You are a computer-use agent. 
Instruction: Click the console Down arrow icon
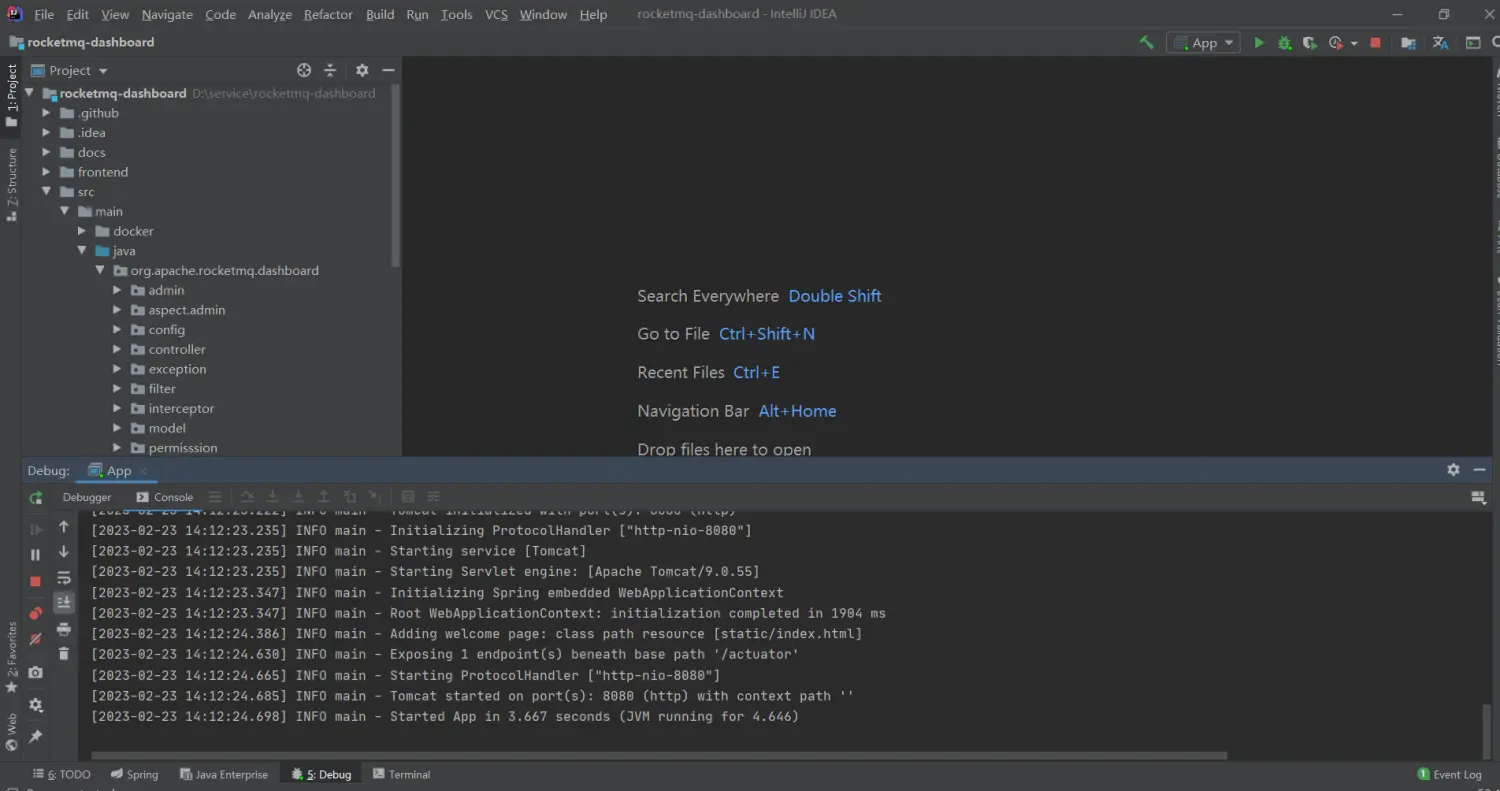64,552
